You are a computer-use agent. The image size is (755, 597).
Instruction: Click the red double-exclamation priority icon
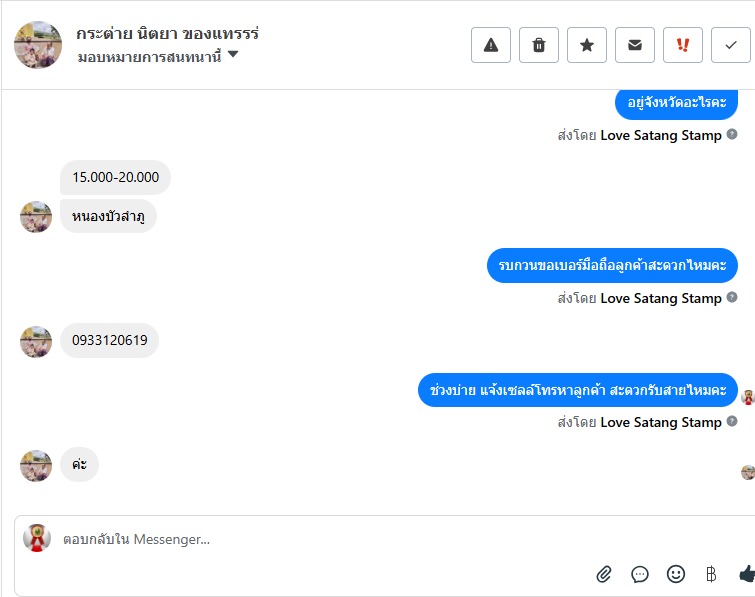[x=683, y=45]
